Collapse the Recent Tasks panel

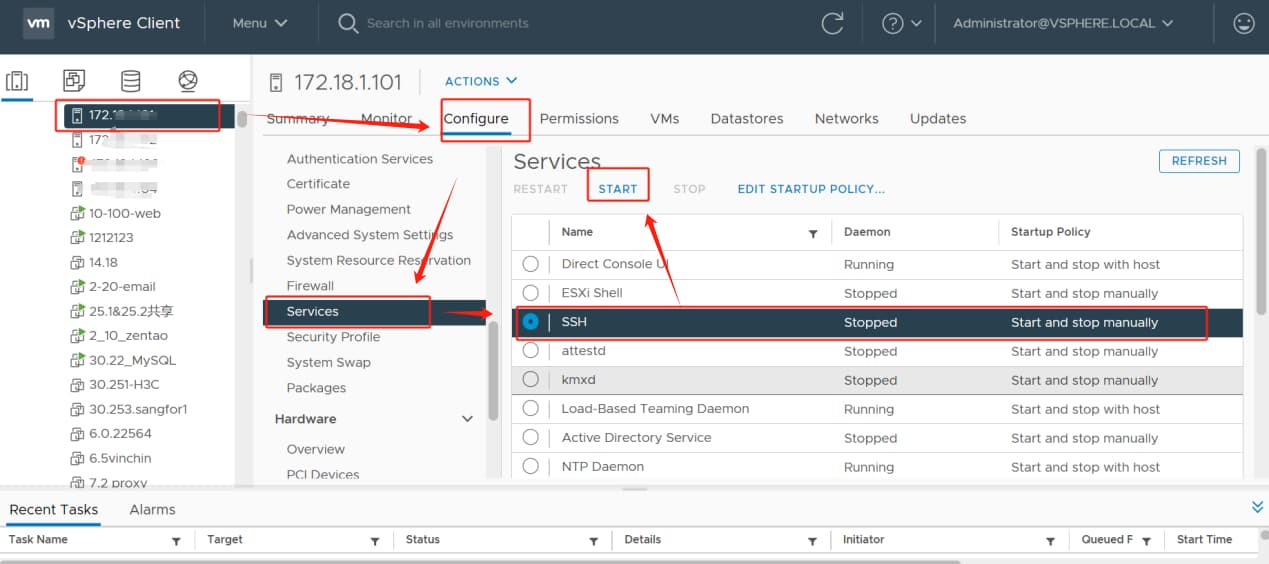click(1257, 508)
